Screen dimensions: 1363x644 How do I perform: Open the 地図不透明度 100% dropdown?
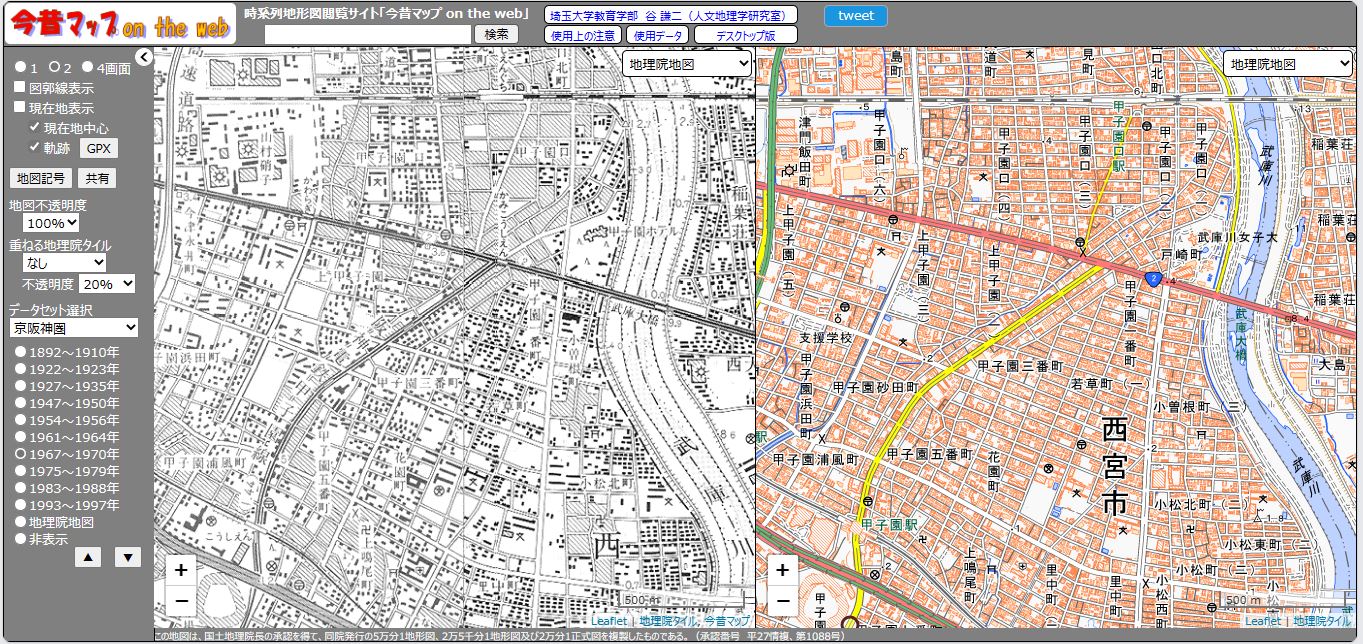point(51,223)
